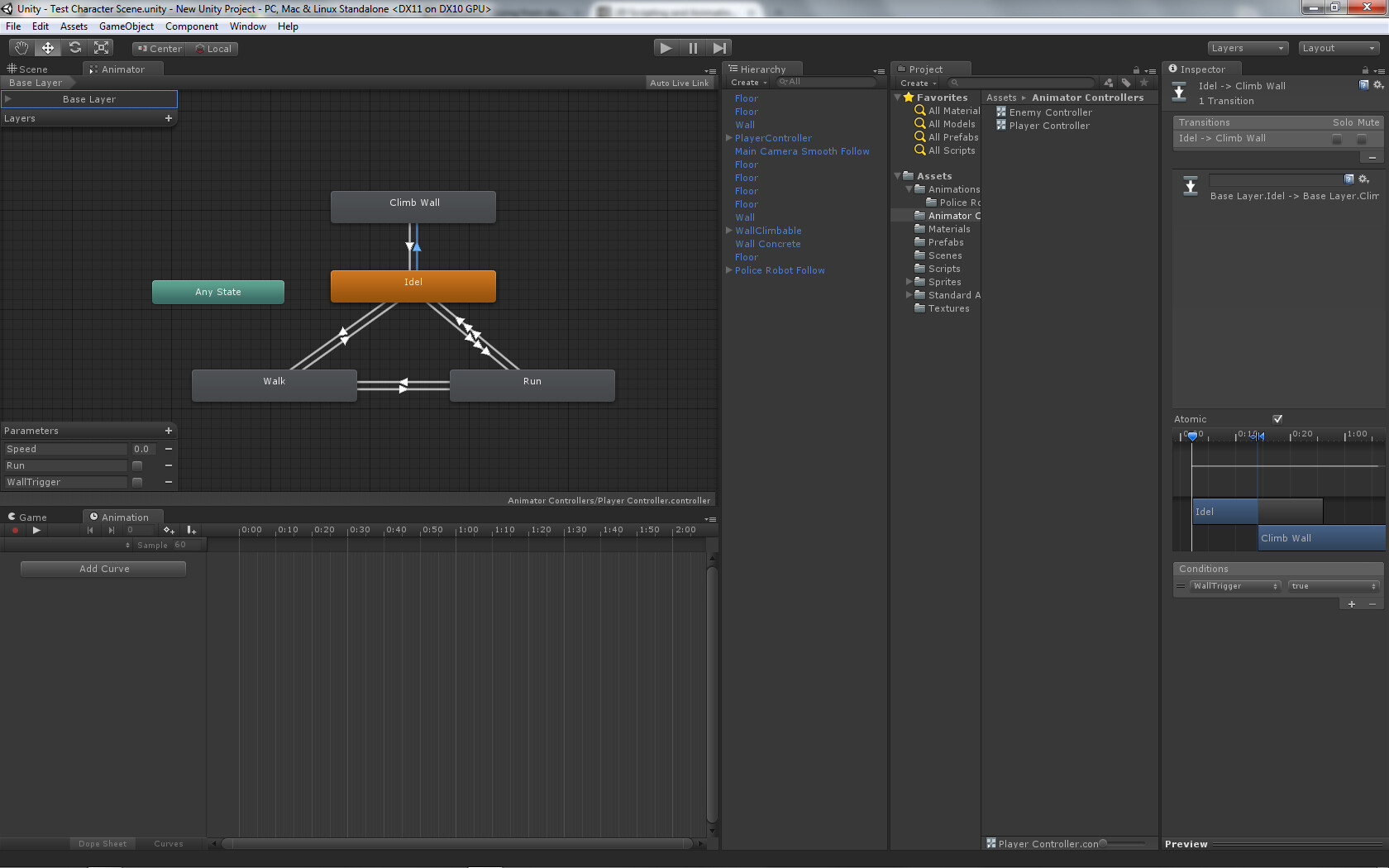
Task: Select the Hand pan tool
Action: click(21, 47)
